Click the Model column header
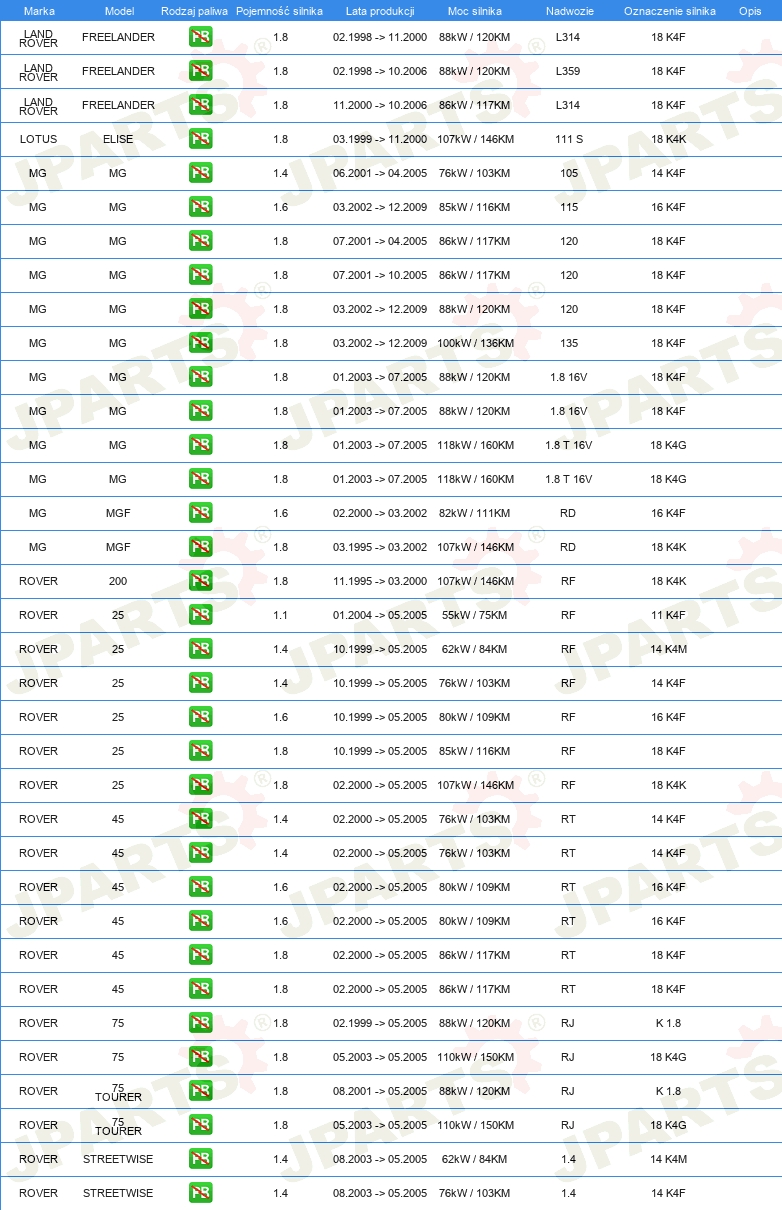The height and width of the screenshot is (1210, 782). pyautogui.click(x=119, y=11)
